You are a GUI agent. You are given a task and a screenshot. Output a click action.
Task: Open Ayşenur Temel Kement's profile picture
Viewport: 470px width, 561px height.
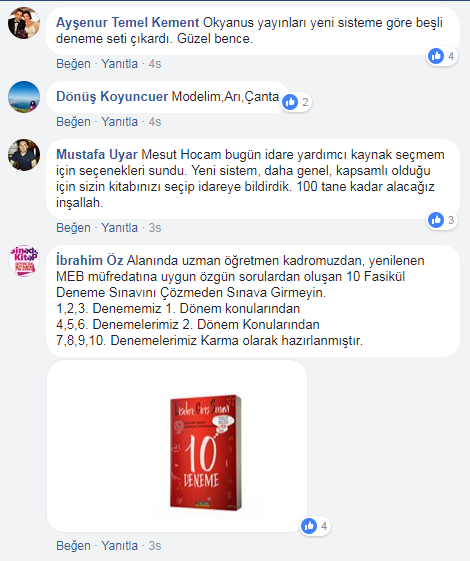pyautogui.click(x=24, y=23)
